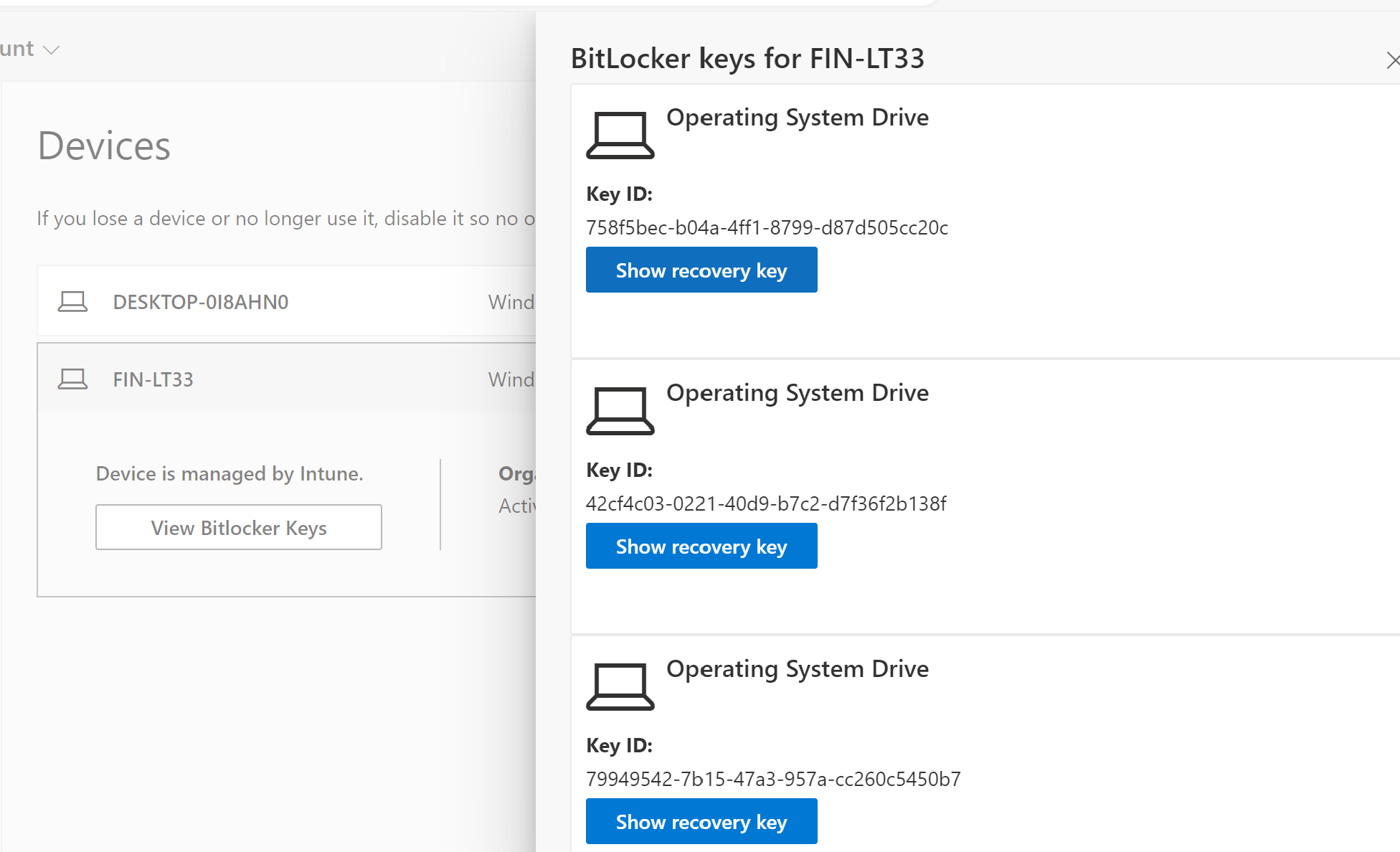Click laptop icon beside FIN-LT33 device

[x=72, y=379]
